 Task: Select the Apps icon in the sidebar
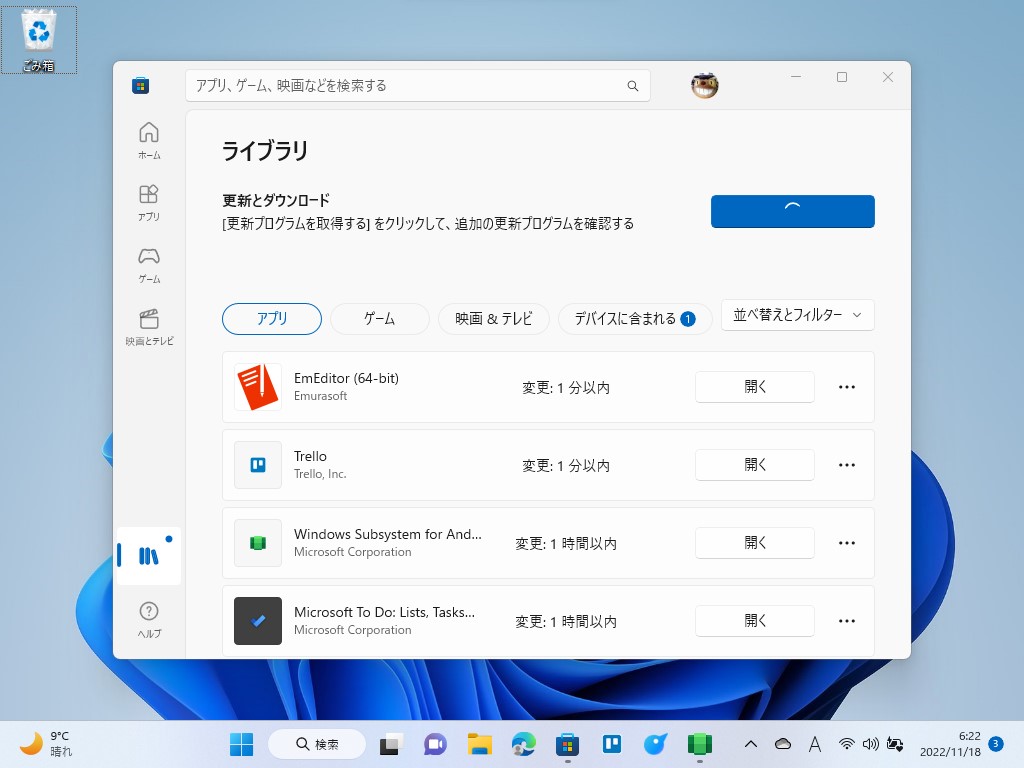[x=148, y=200]
